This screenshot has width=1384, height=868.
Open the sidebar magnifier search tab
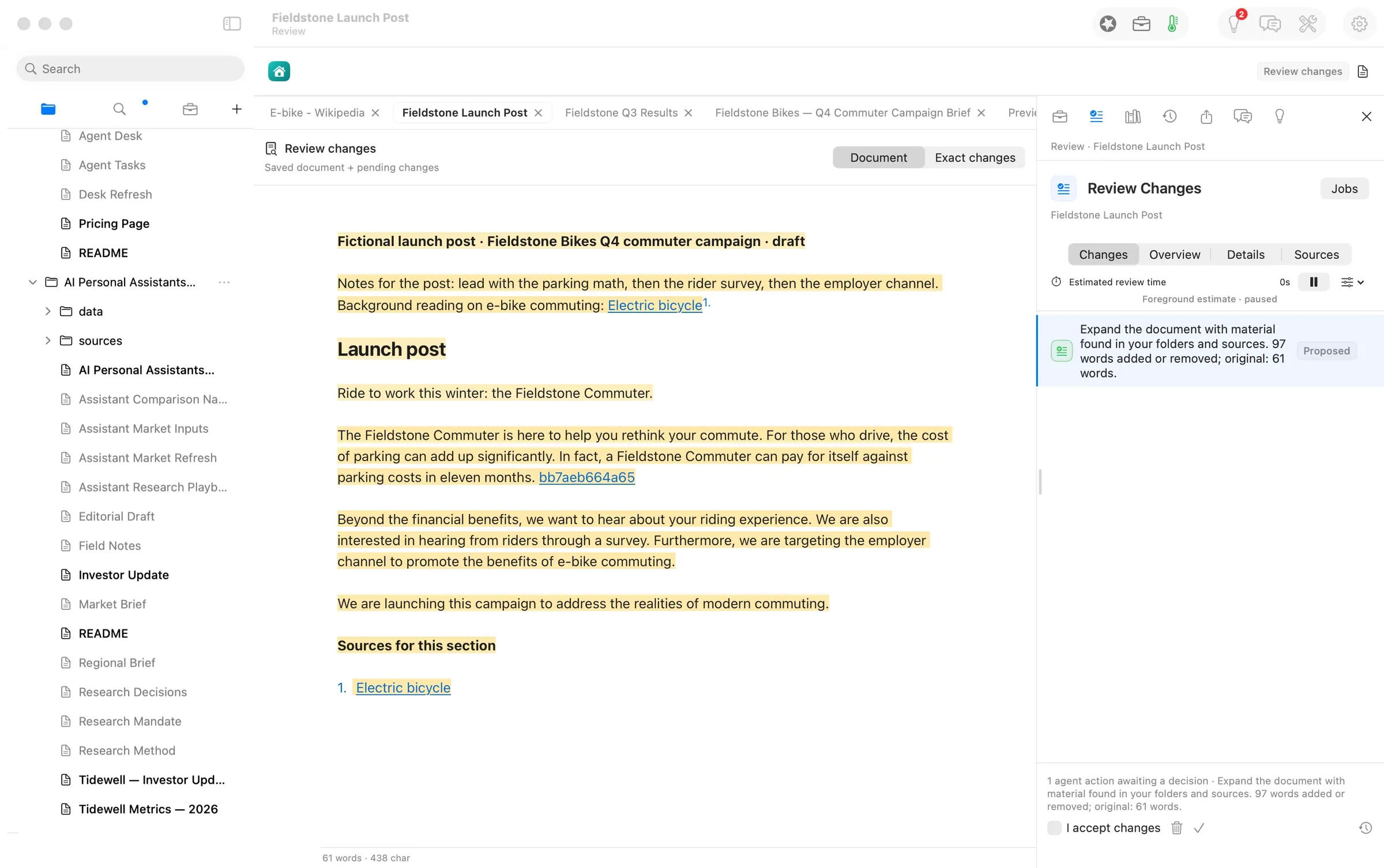(x=119, y=109)
